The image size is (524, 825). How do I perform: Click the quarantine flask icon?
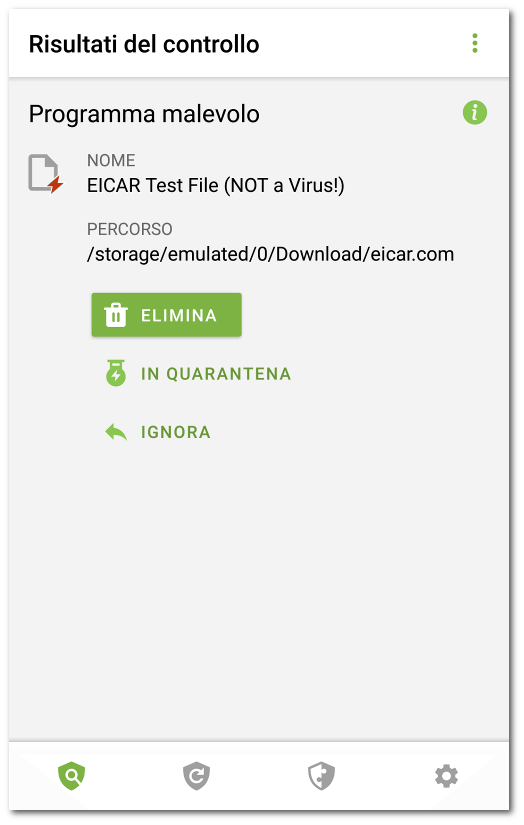click(x=116, y=373)
